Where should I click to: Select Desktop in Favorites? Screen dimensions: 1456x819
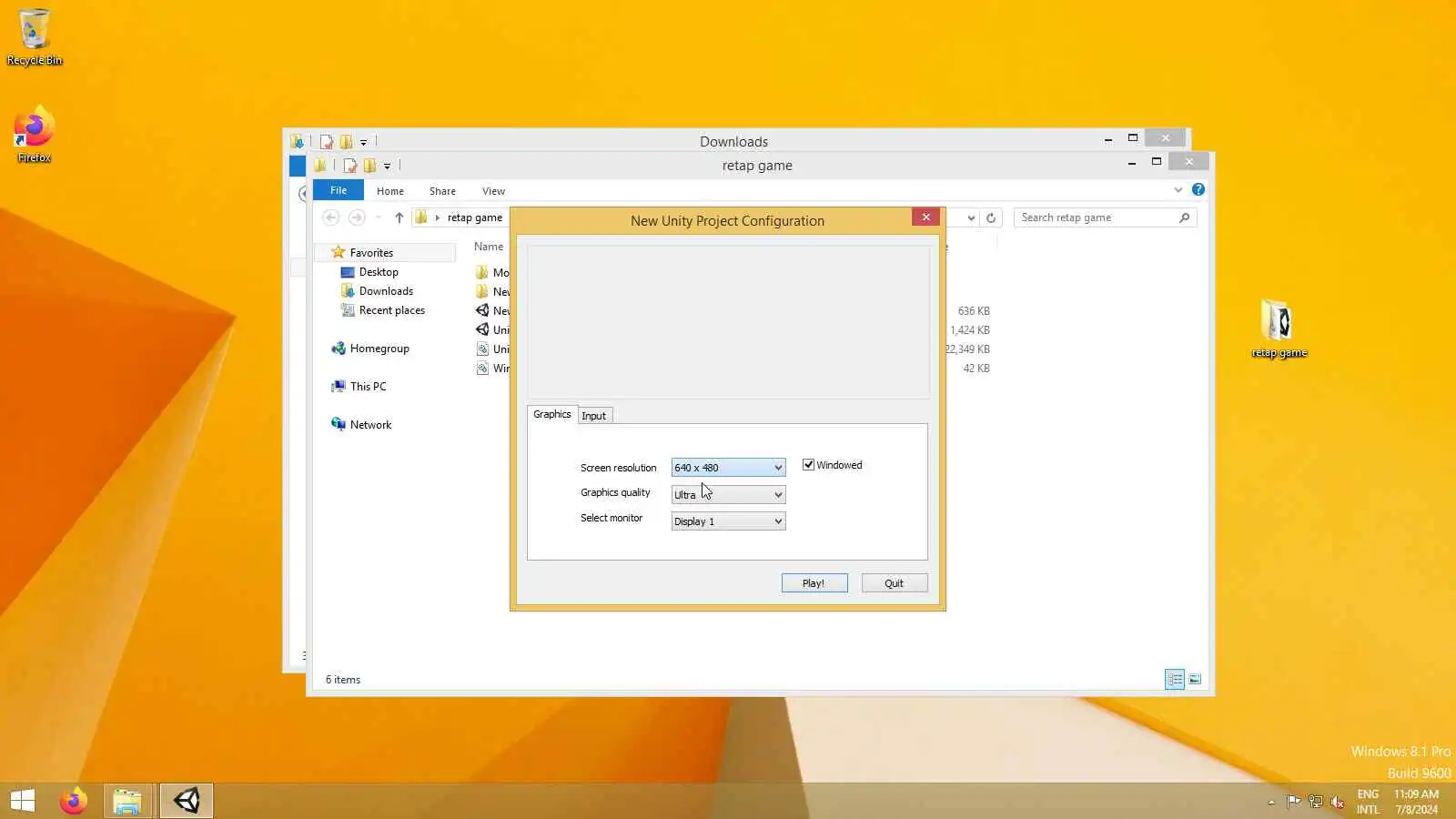pos(379,272)
